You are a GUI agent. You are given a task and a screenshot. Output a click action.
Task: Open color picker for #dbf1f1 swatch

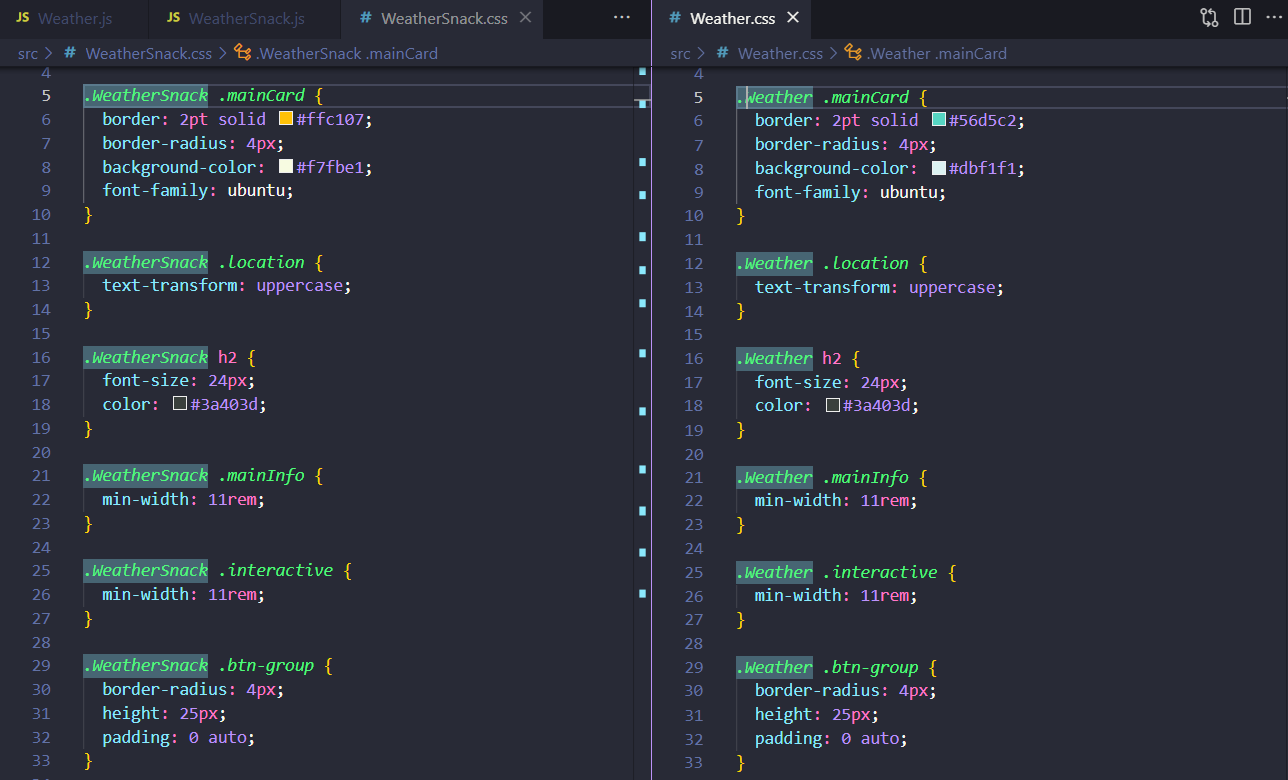coord(938,168)
